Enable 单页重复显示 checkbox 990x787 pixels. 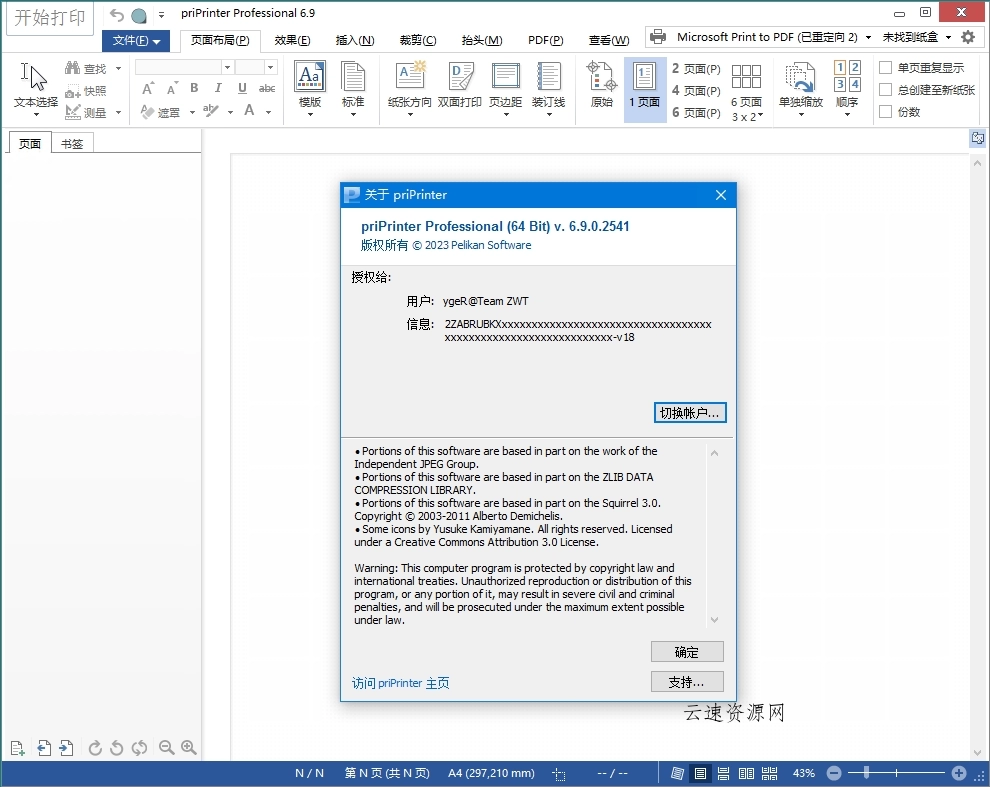point(885,68)
